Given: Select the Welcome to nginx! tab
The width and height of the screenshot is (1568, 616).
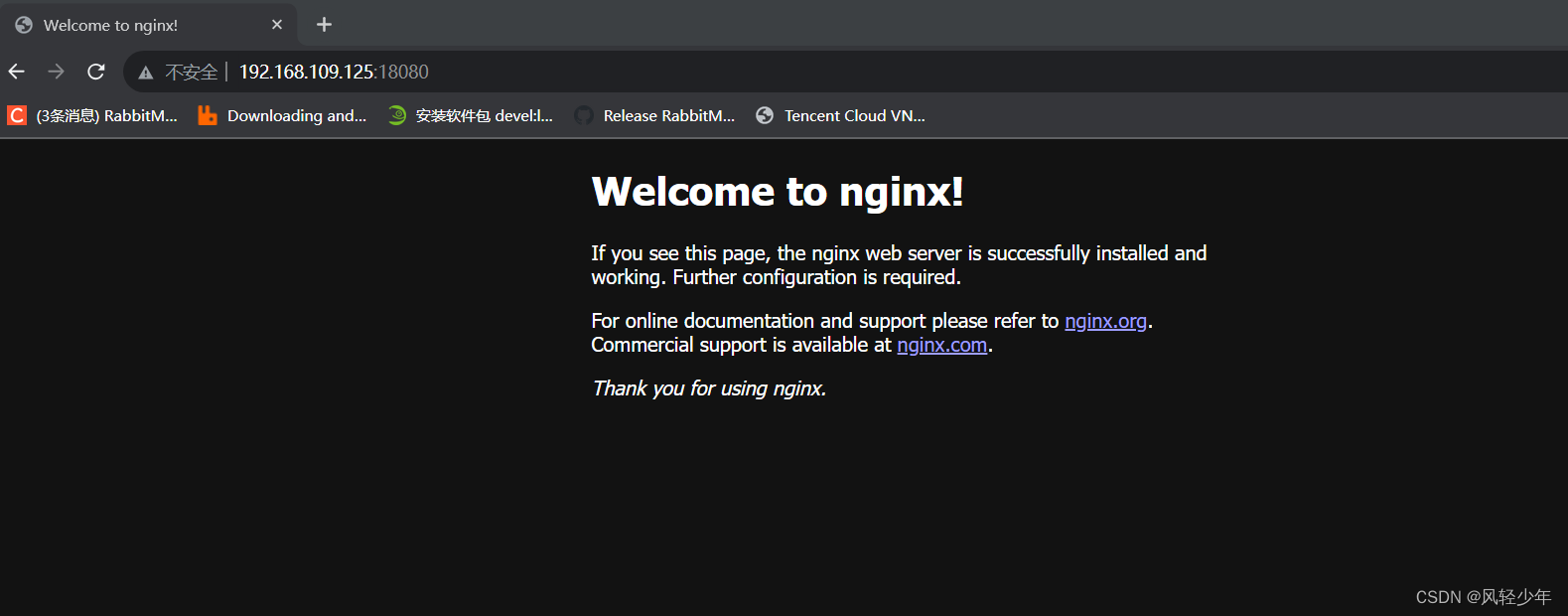Looking at the screenshot, I should (x=149, y=25).
